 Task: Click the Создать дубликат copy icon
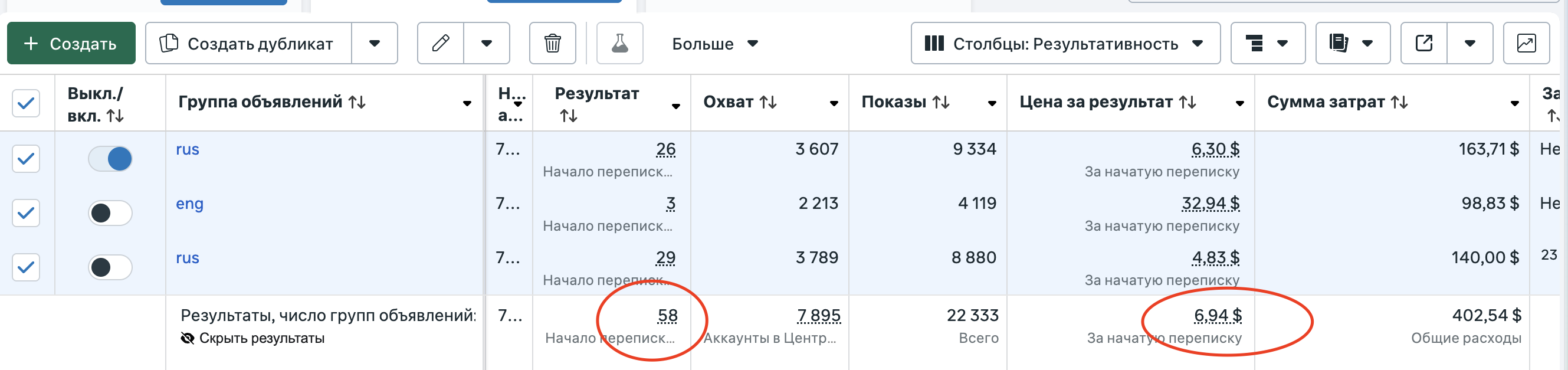(x=170, y=43)
